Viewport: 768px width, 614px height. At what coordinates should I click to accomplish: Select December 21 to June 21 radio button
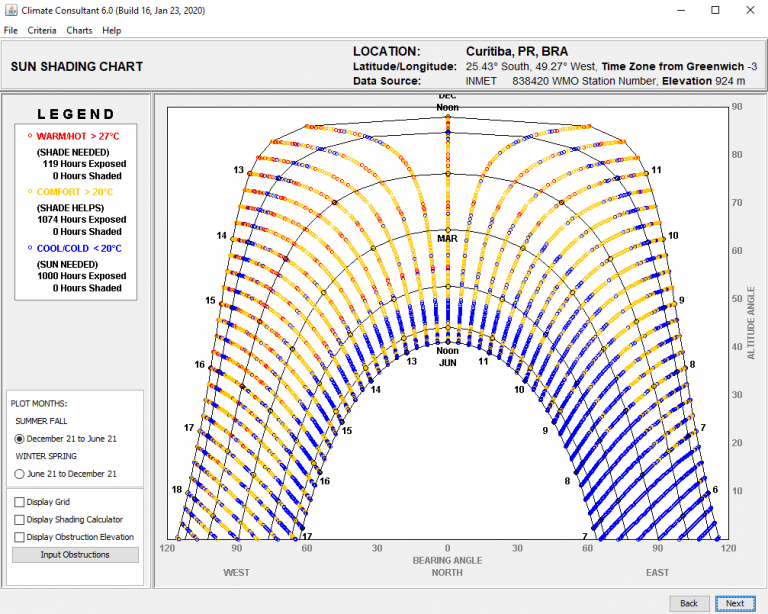pos(20,439)
